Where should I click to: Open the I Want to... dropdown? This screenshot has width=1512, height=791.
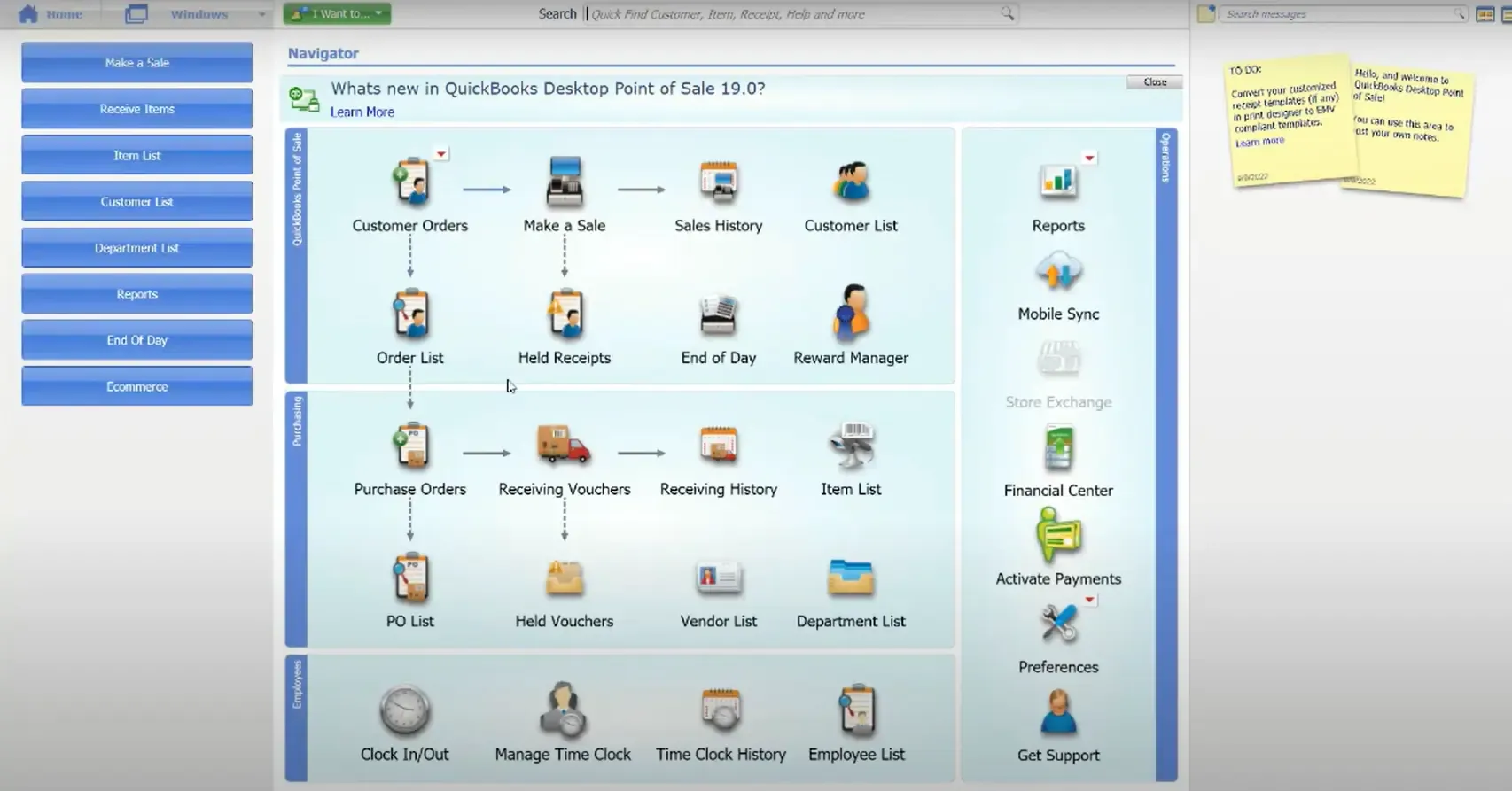337,13
